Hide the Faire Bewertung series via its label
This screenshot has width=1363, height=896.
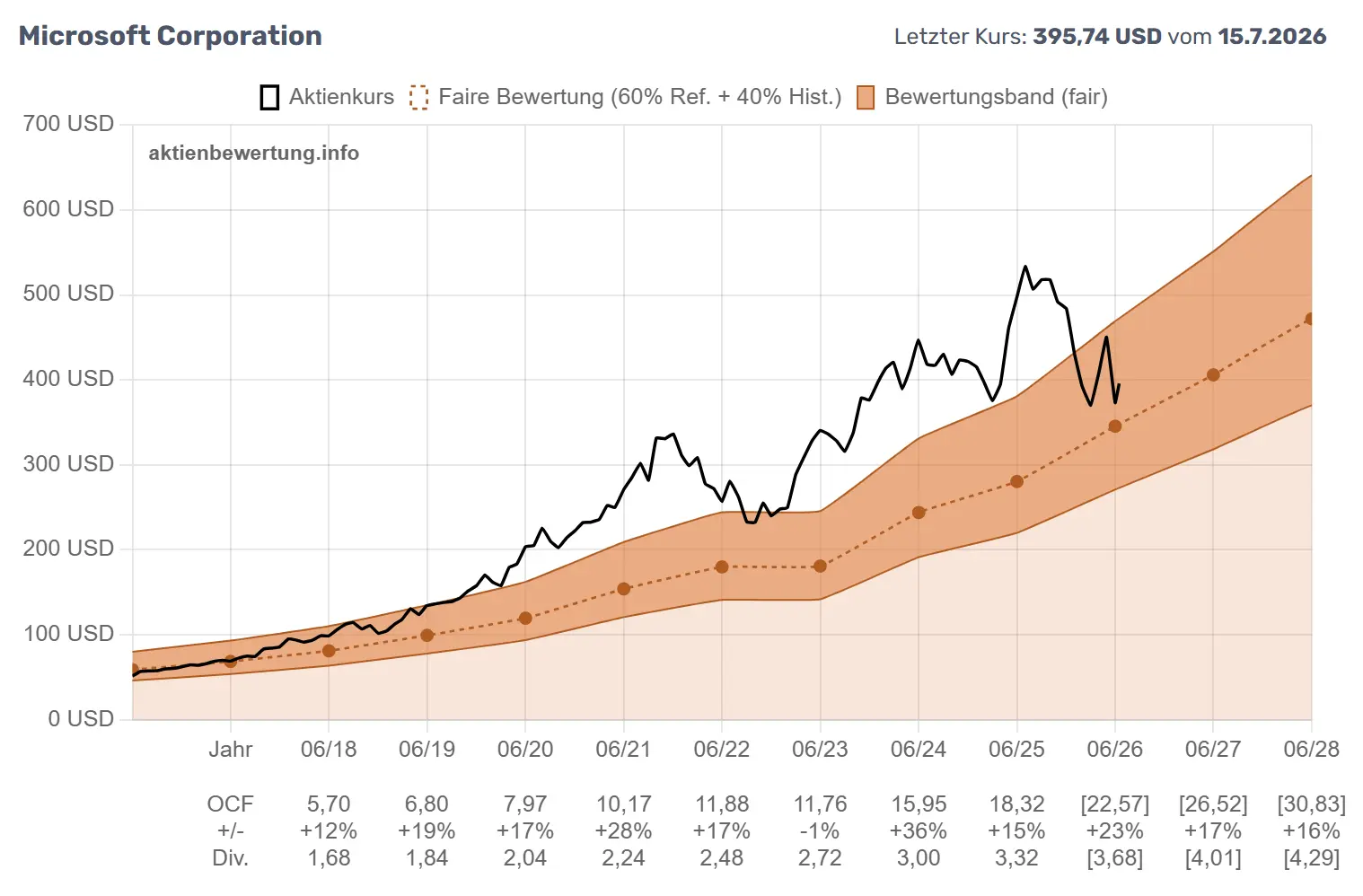click(640, 97)
